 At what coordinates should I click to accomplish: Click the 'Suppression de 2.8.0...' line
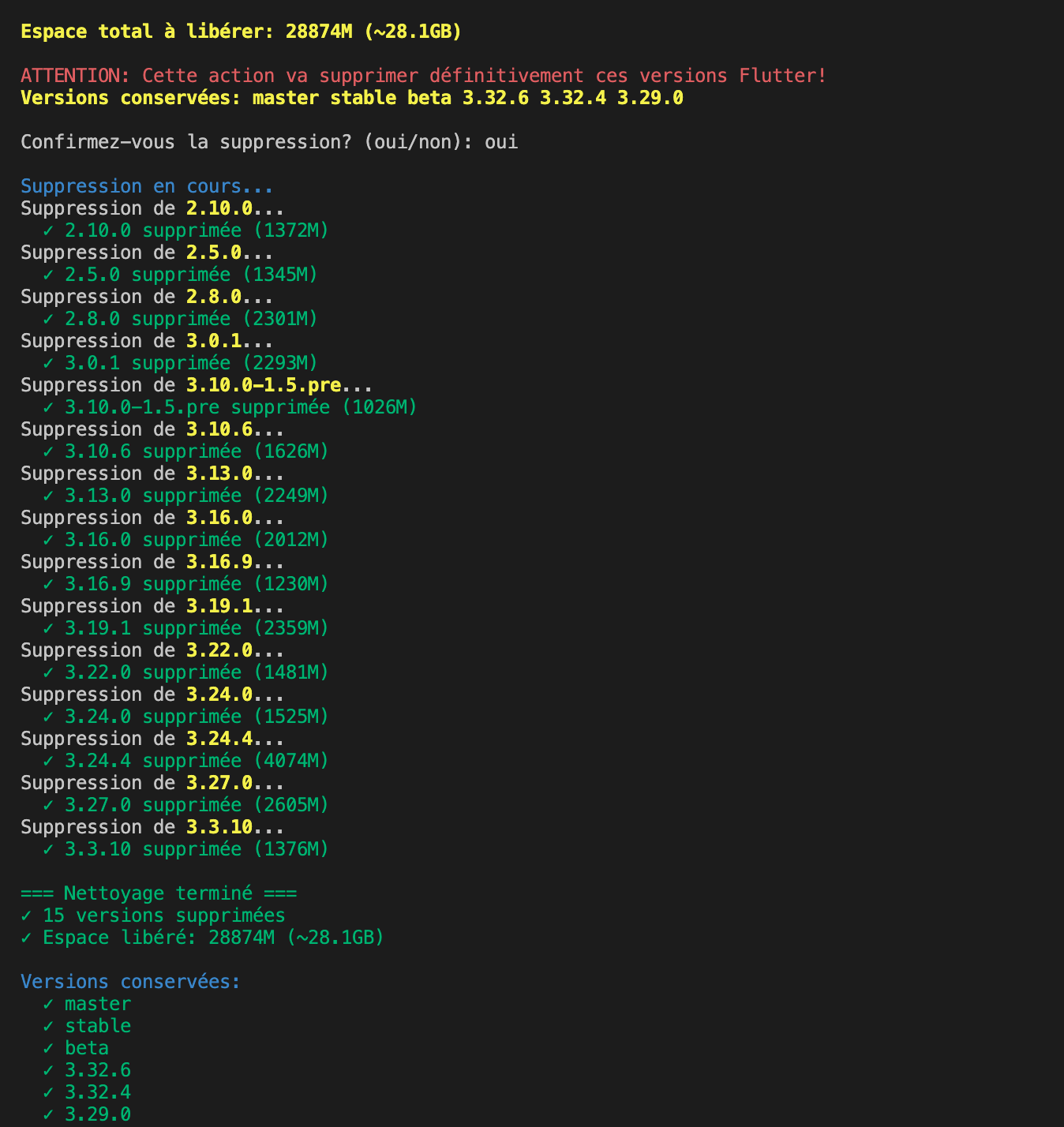pos(147,297)
